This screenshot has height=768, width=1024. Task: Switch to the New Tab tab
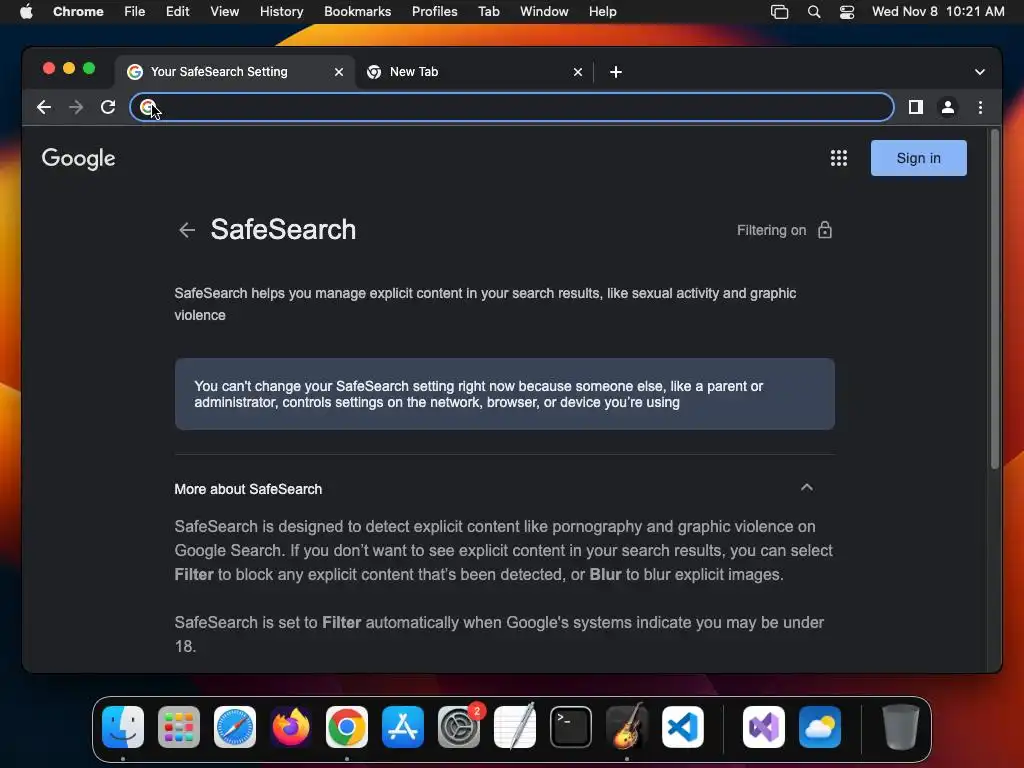[x=475, y=72]
